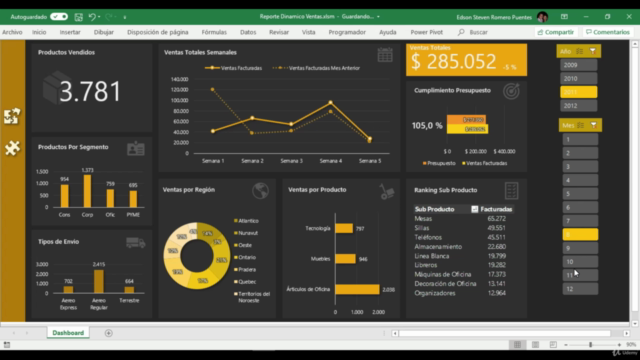The height and width of the screenshot is (360, 640).
Task: Open ribbon display options icon
Action: 564,17
